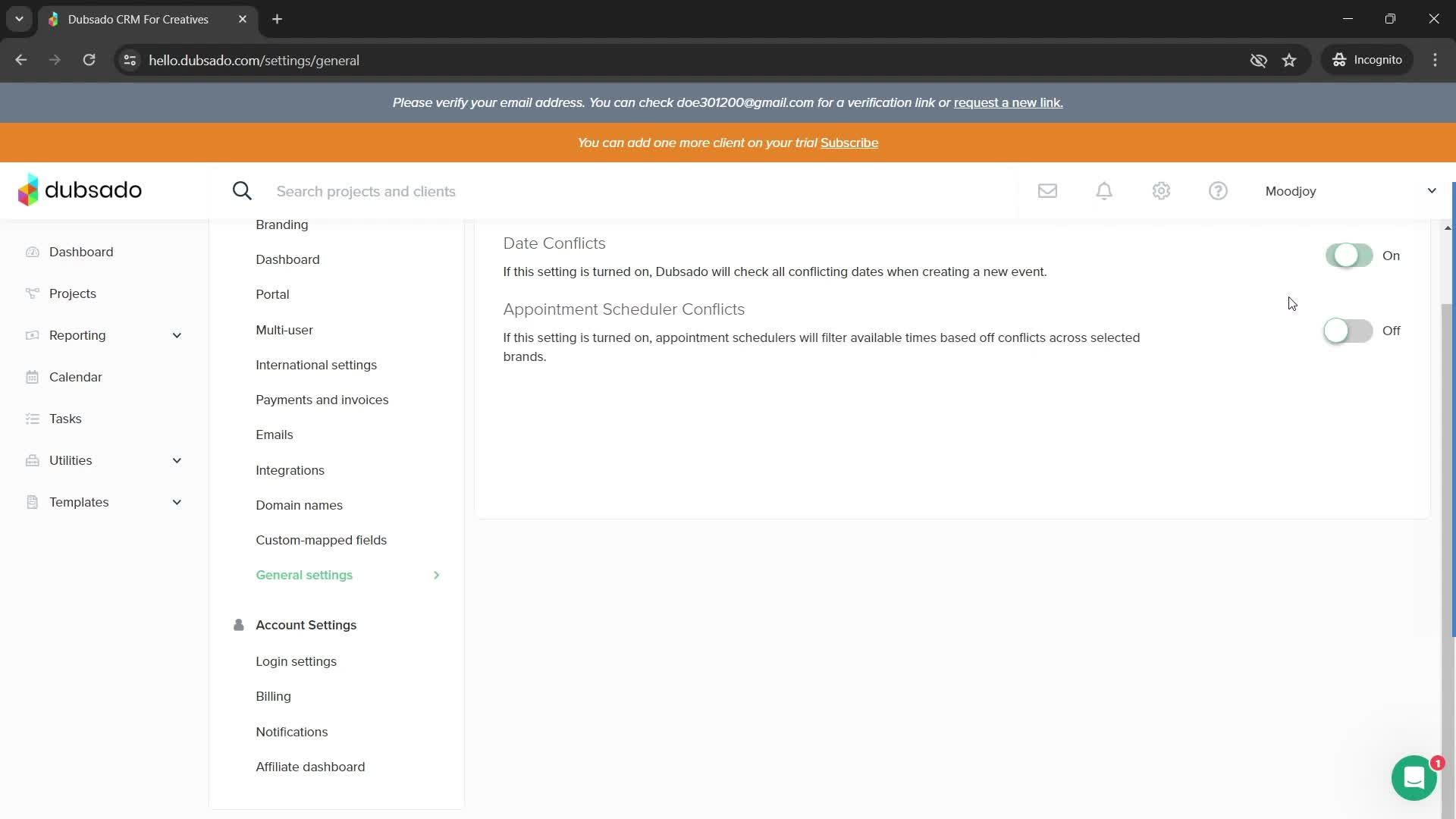Open the inbox envelope icon
The image size is (1456, 819).
(1047, 191)
